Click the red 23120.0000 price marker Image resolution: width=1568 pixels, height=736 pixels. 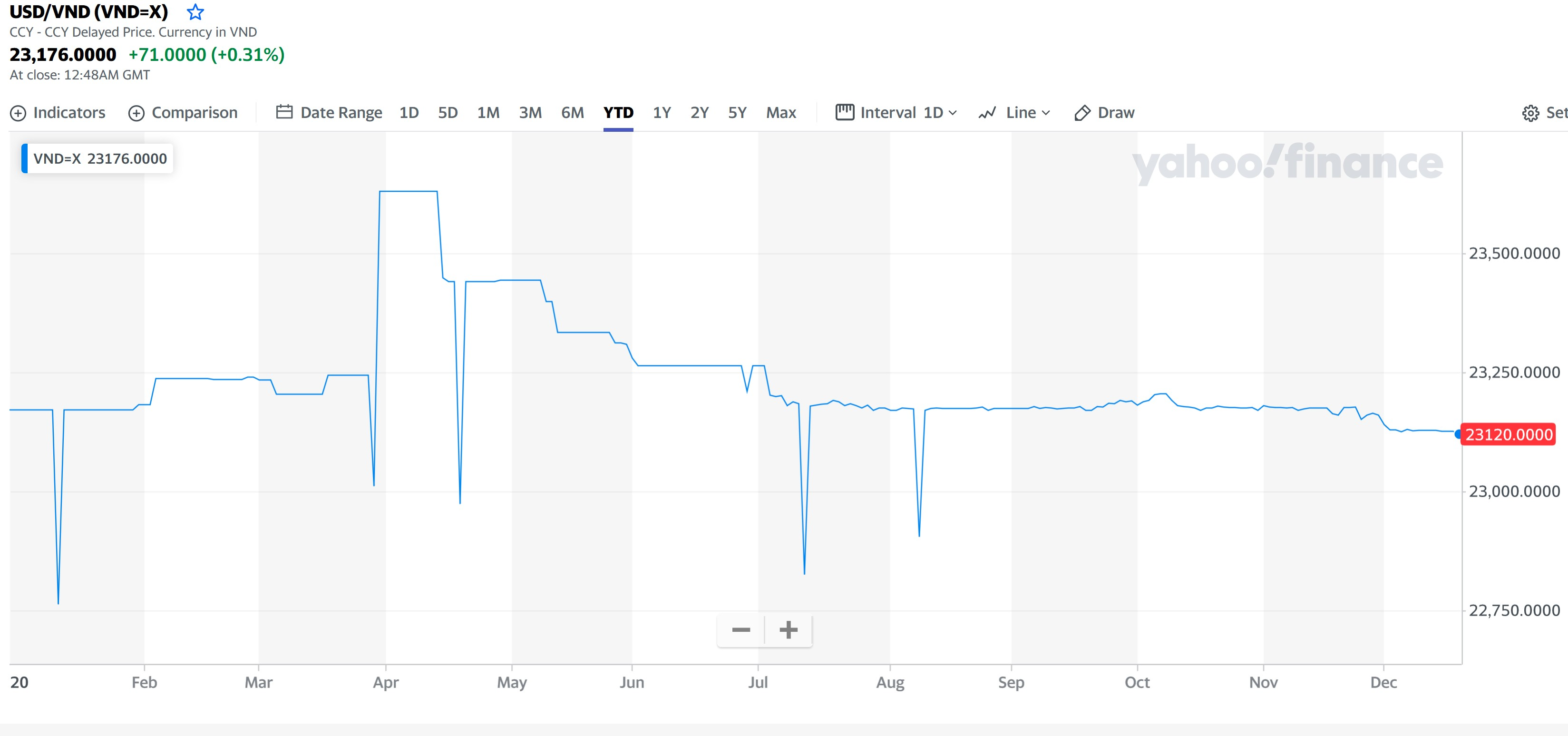tap(1509, 435)
